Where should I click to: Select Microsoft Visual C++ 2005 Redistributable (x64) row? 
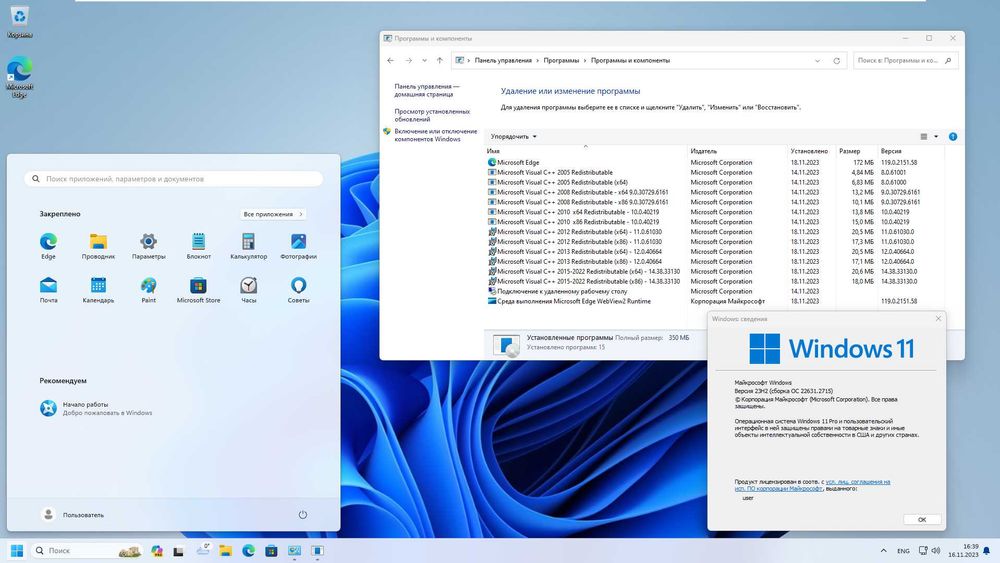tap(716, 182)
